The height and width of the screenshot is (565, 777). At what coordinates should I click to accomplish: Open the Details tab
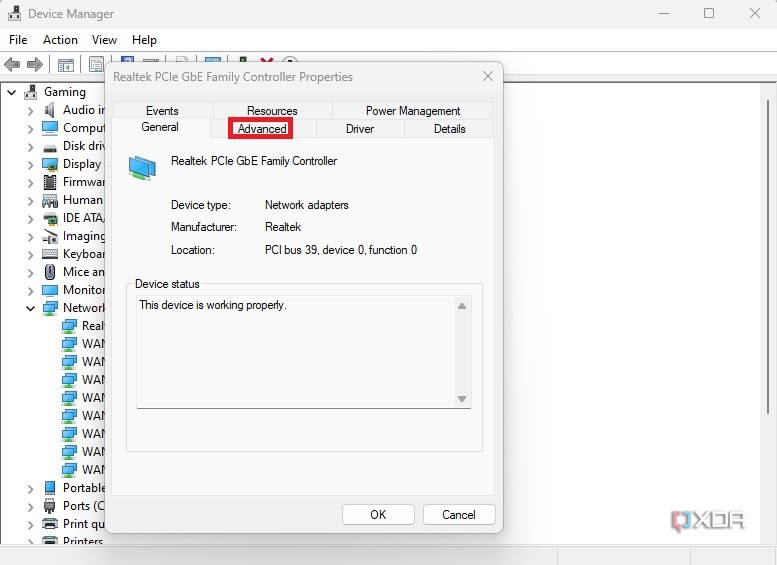449,129
